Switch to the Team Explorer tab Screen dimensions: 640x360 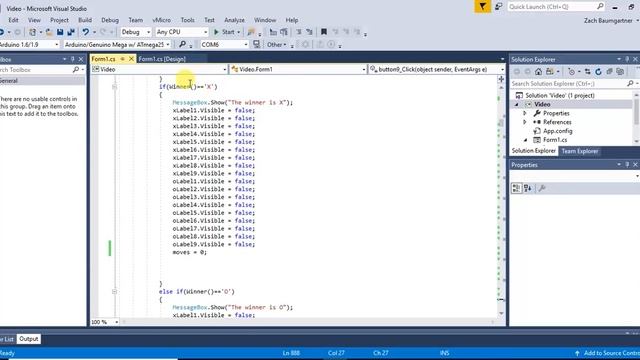[580, 151]
